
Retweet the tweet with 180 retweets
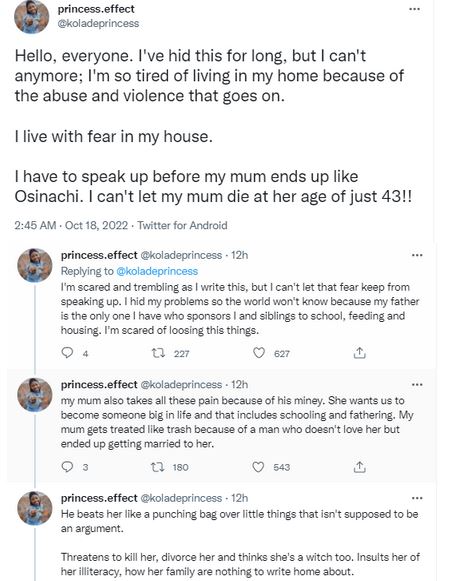coord(158,467)
